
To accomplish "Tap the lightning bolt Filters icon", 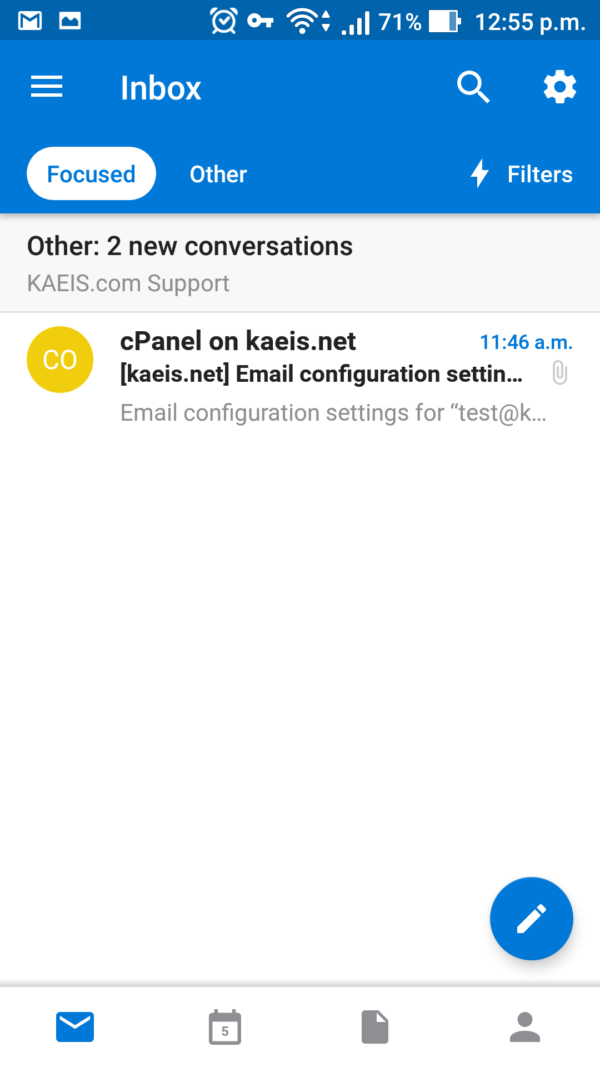I will click(480, 174).
